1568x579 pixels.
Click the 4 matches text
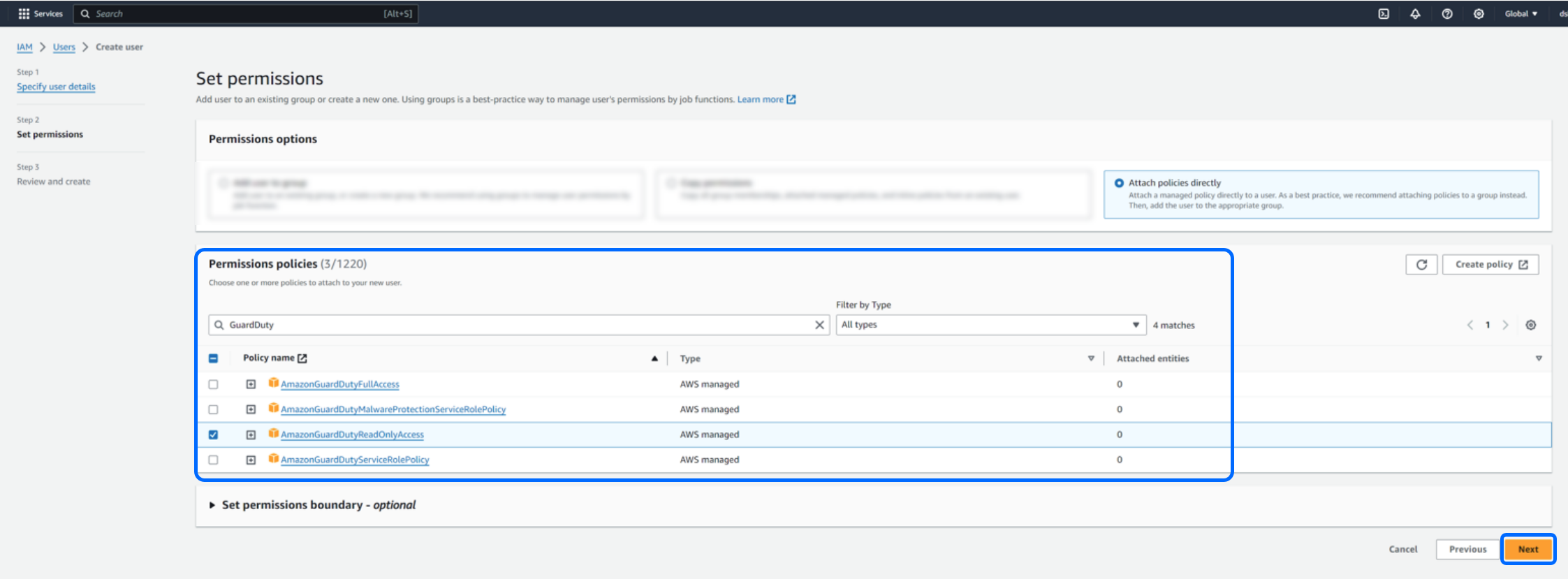click(1174, 325)
